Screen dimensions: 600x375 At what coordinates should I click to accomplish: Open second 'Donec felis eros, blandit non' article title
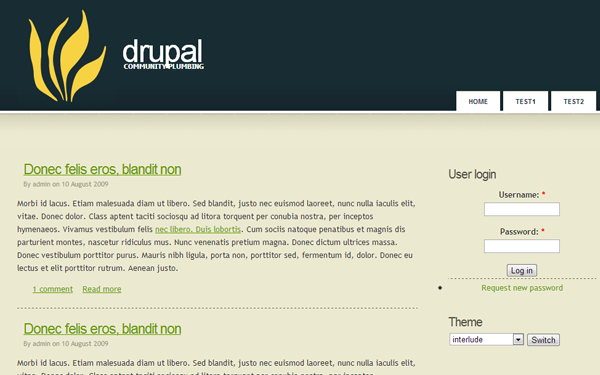tap(102, 329)
